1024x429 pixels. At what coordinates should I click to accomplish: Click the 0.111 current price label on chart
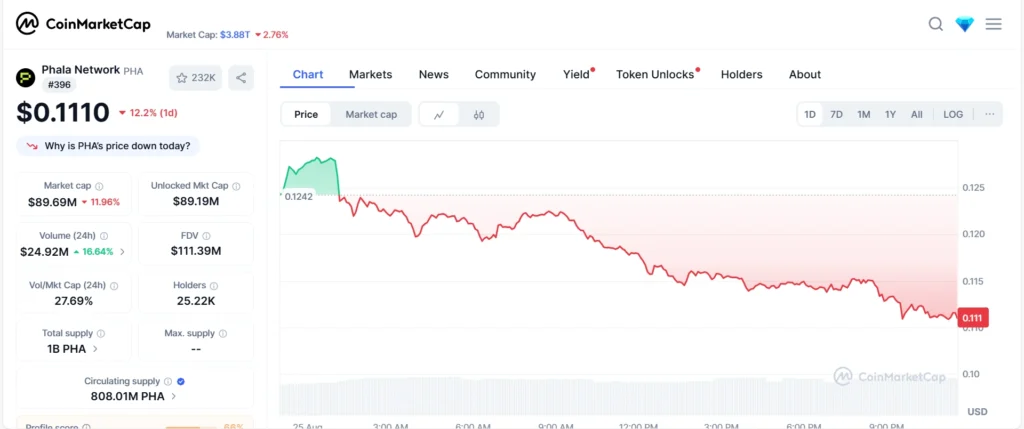[x=972, y=317]
